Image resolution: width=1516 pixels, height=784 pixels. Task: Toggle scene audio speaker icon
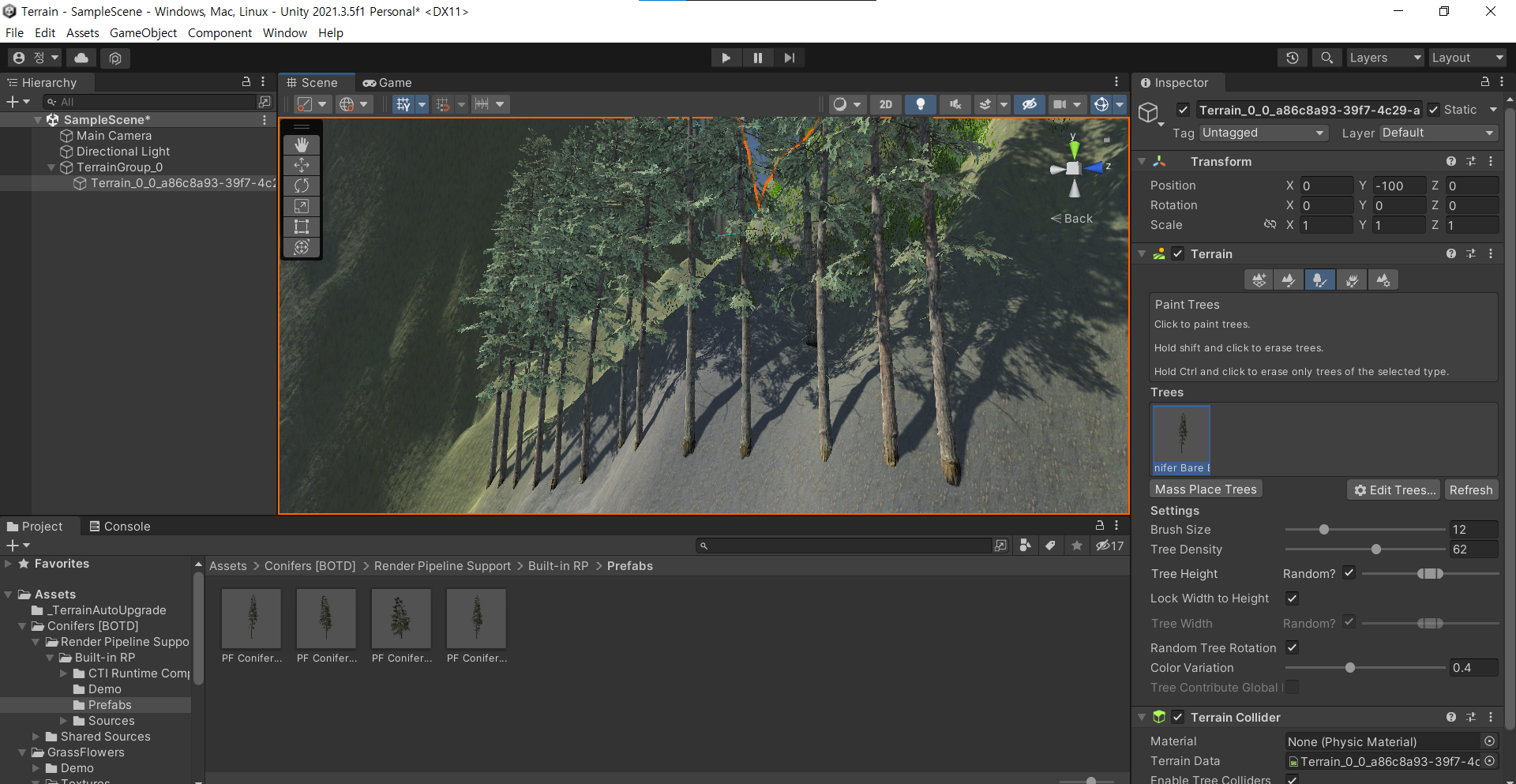955,104
